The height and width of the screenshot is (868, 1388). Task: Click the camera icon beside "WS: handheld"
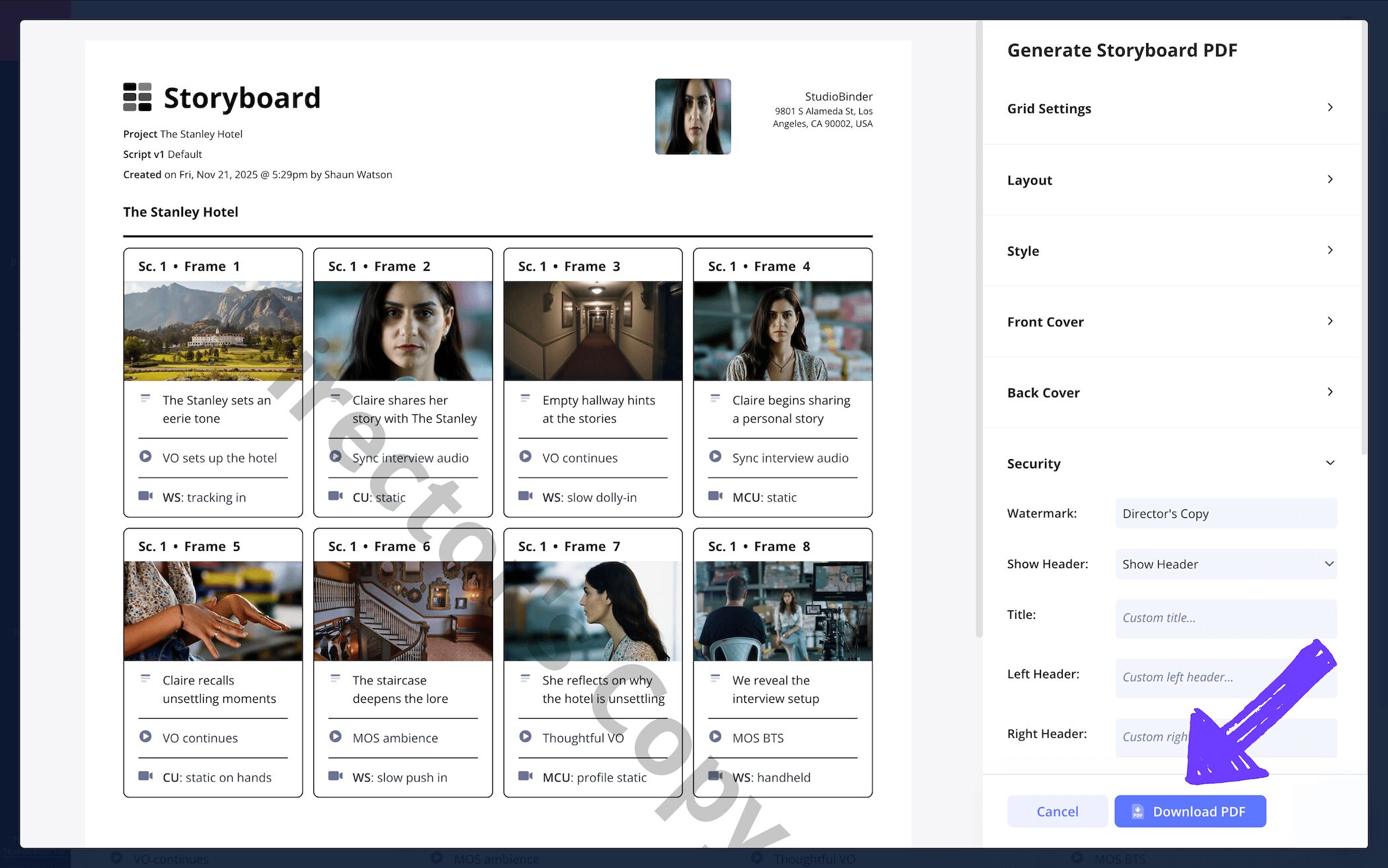tap(714, 777)
